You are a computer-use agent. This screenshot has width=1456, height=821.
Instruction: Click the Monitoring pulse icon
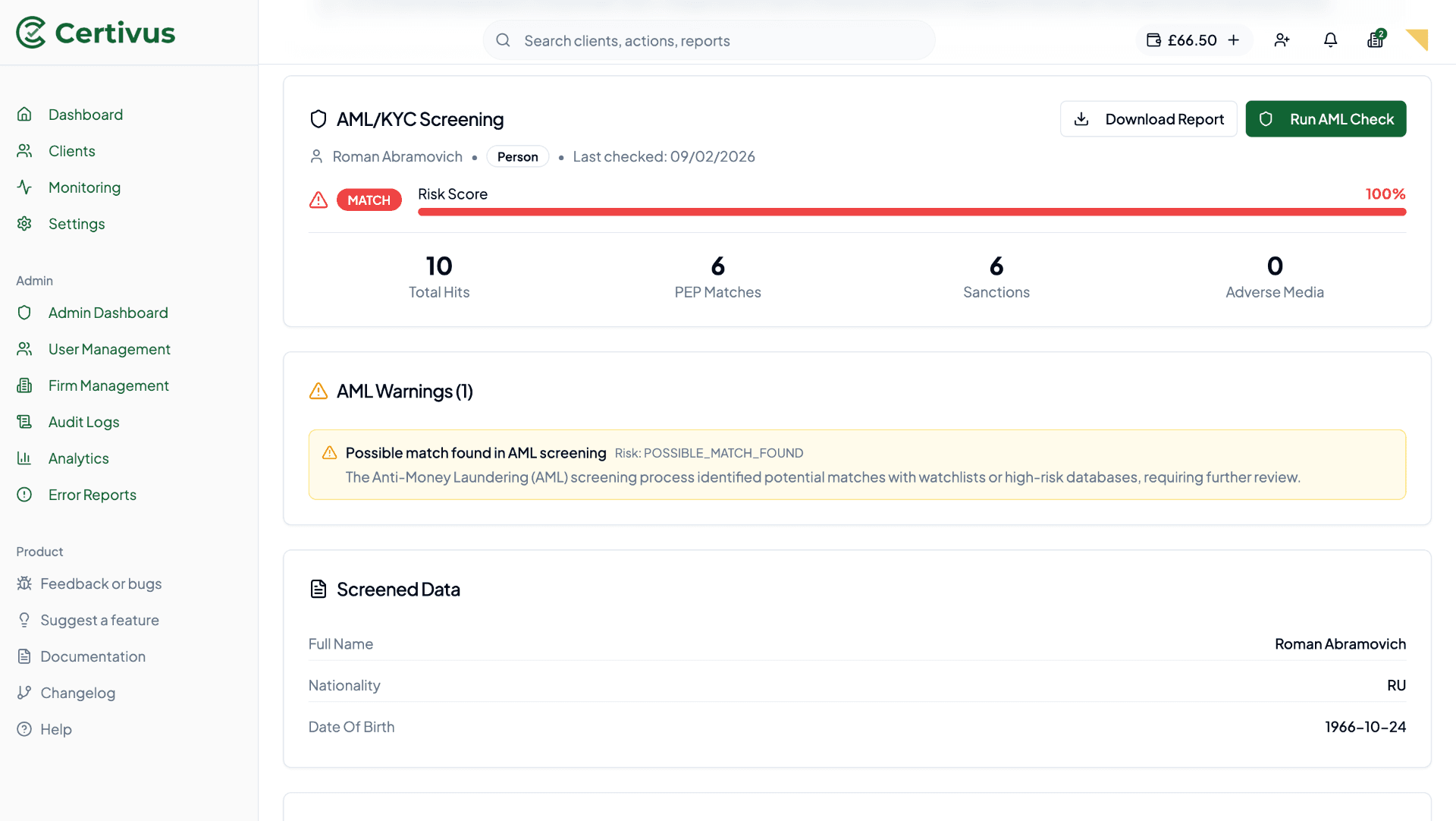tap(24, 187)
